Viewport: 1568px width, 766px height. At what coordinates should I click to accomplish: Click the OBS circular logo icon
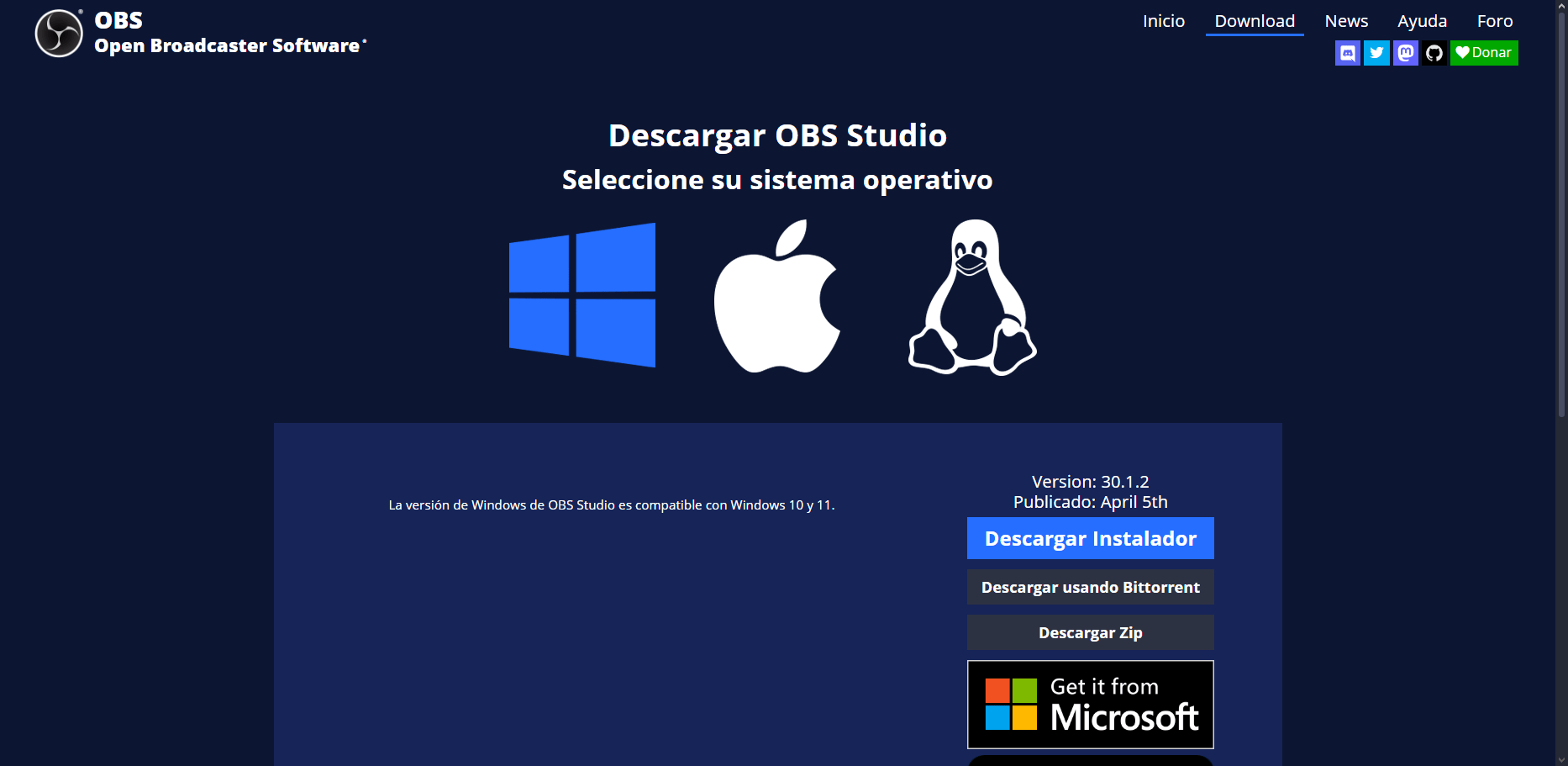click(x=59, y=34)
